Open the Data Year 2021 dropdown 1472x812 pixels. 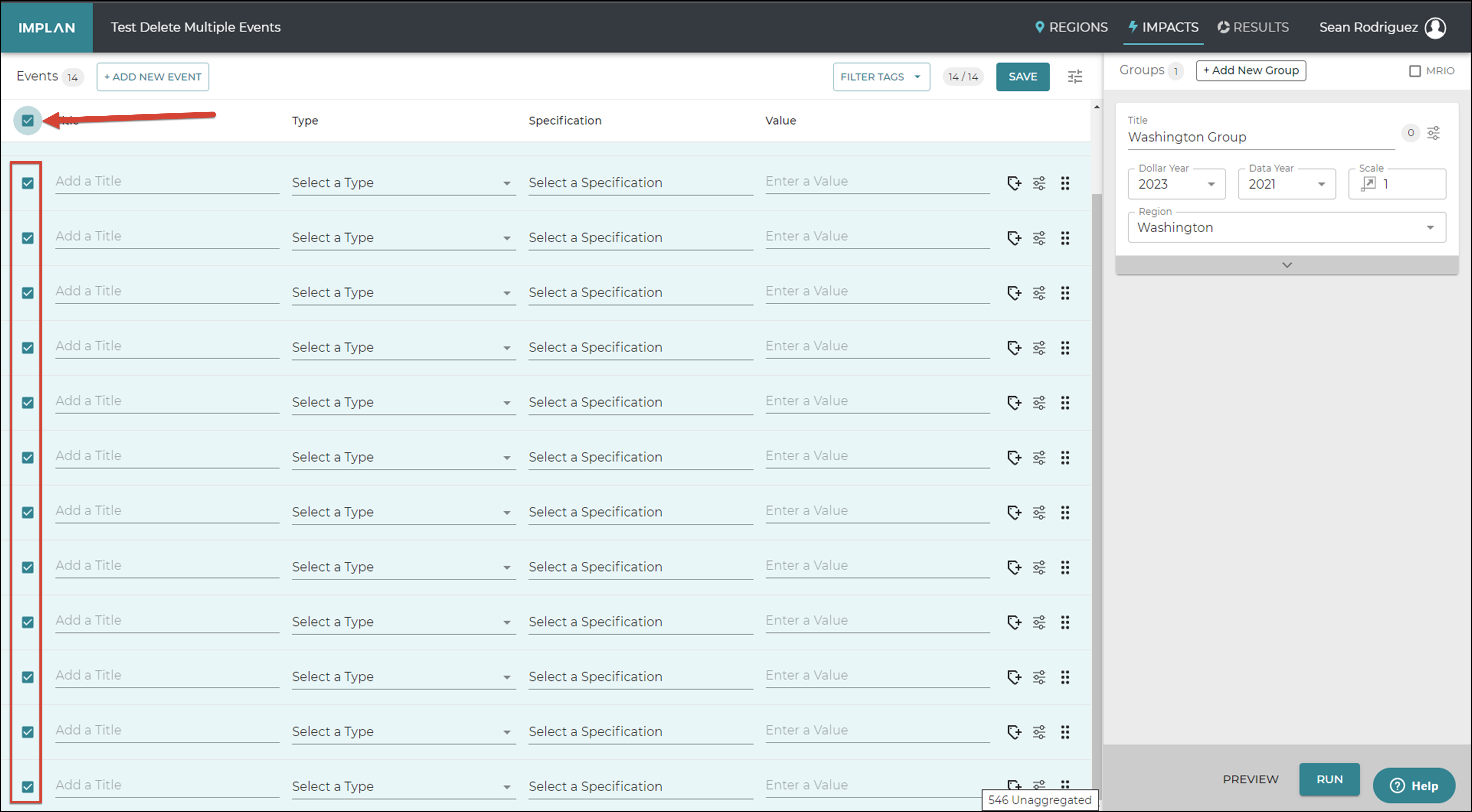click(1287, 184)
